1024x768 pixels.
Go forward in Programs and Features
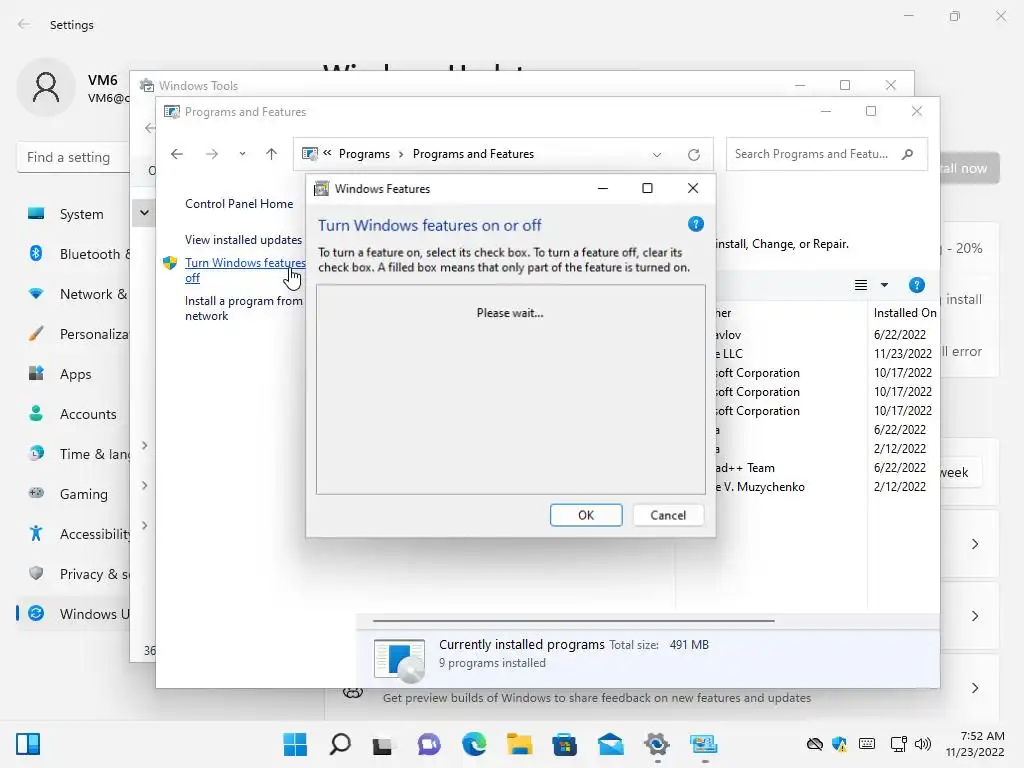212,154
